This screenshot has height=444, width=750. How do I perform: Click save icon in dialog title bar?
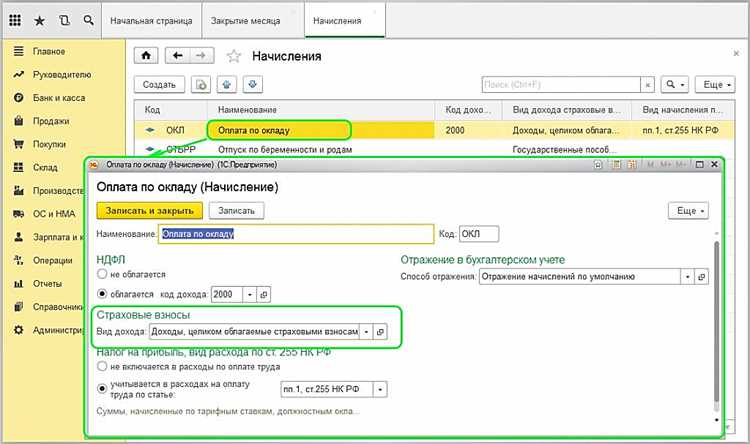pyautogui.click(x=598, y=165)
